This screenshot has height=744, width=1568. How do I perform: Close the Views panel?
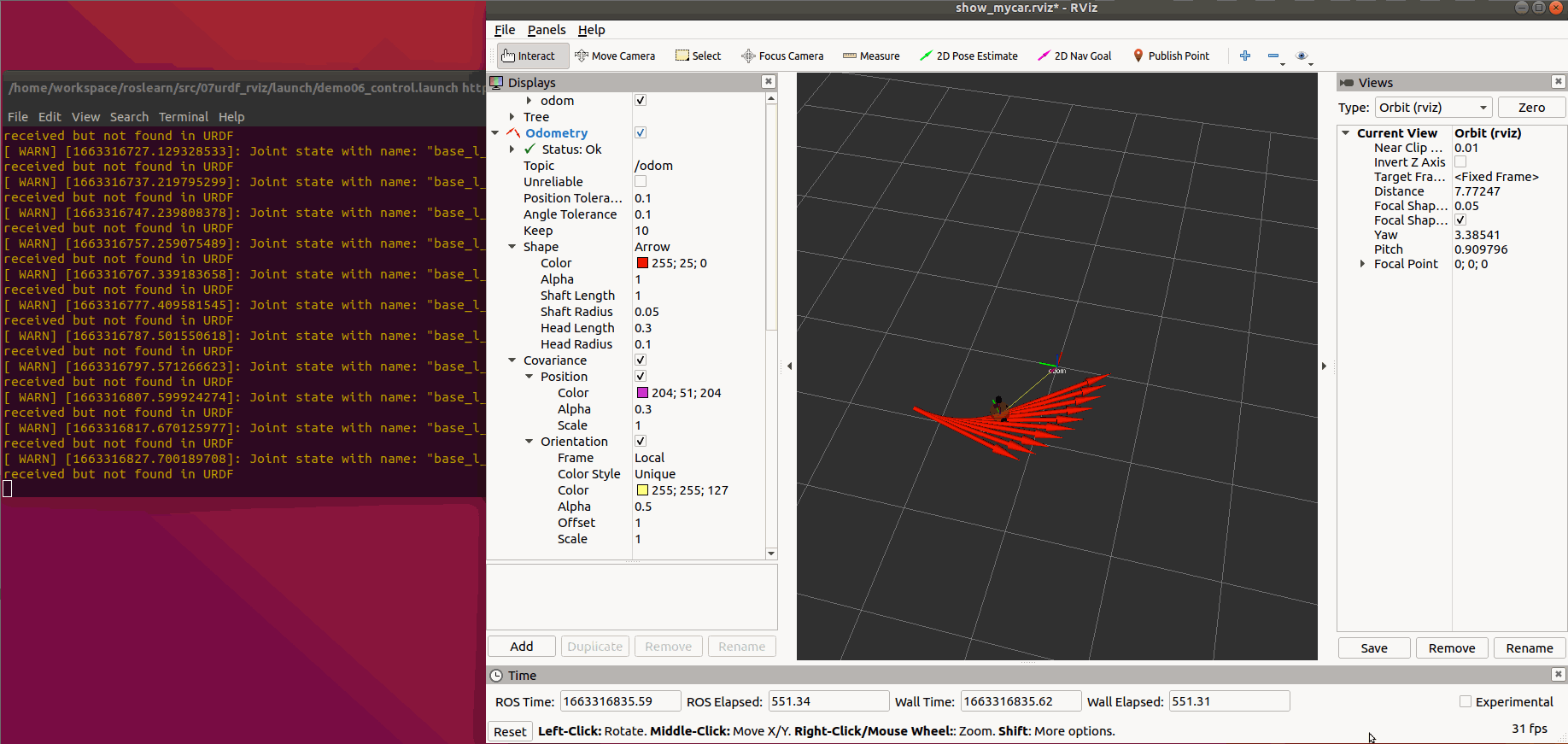[1559, 82]
